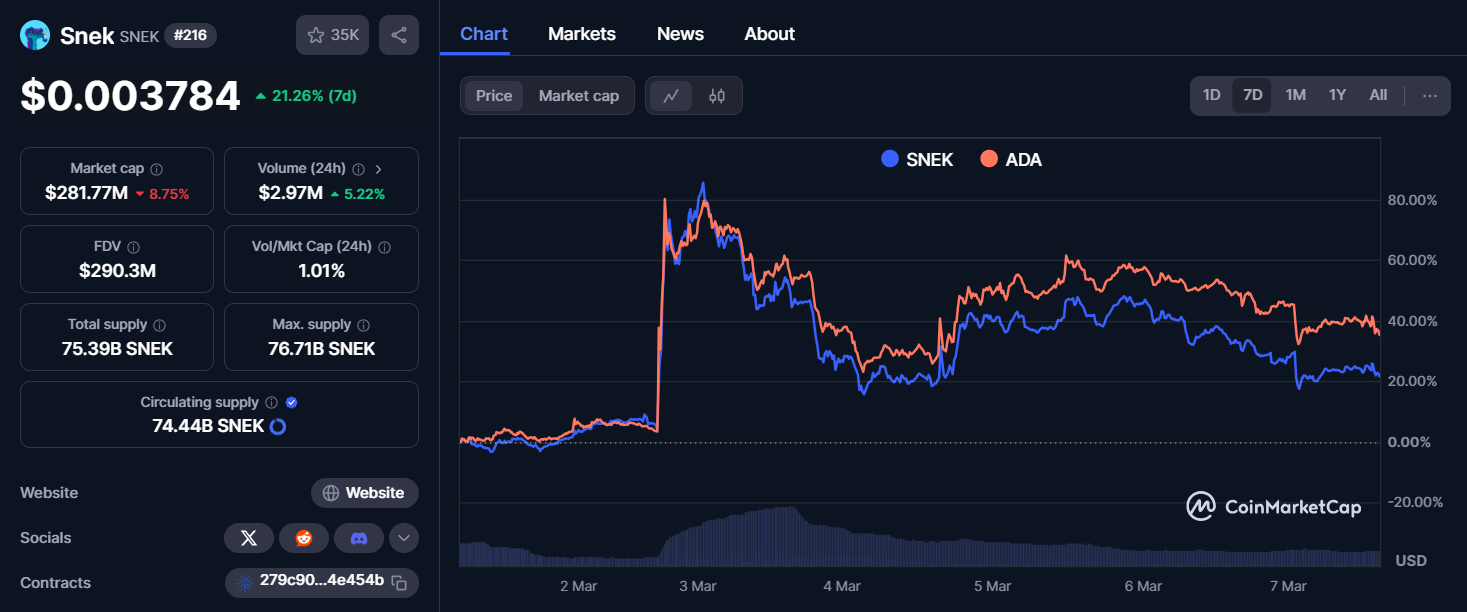Click the contract address 279c90...4e454b
Image resolution: width=1467 pixels, height=612 pixels.
click(321, 583)
